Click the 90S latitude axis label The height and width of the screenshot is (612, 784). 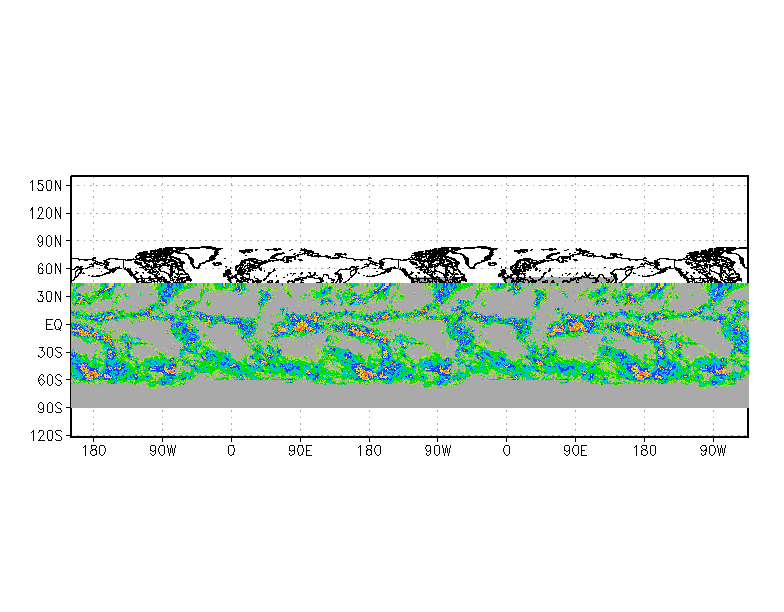click(x=49, y=408)
